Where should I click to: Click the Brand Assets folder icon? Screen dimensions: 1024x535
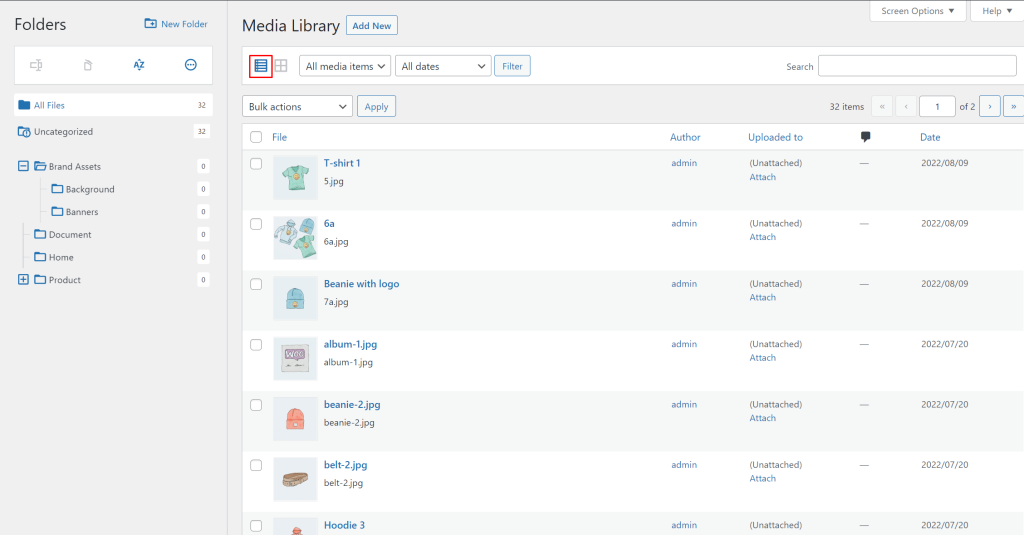click(x=40, y=166)
